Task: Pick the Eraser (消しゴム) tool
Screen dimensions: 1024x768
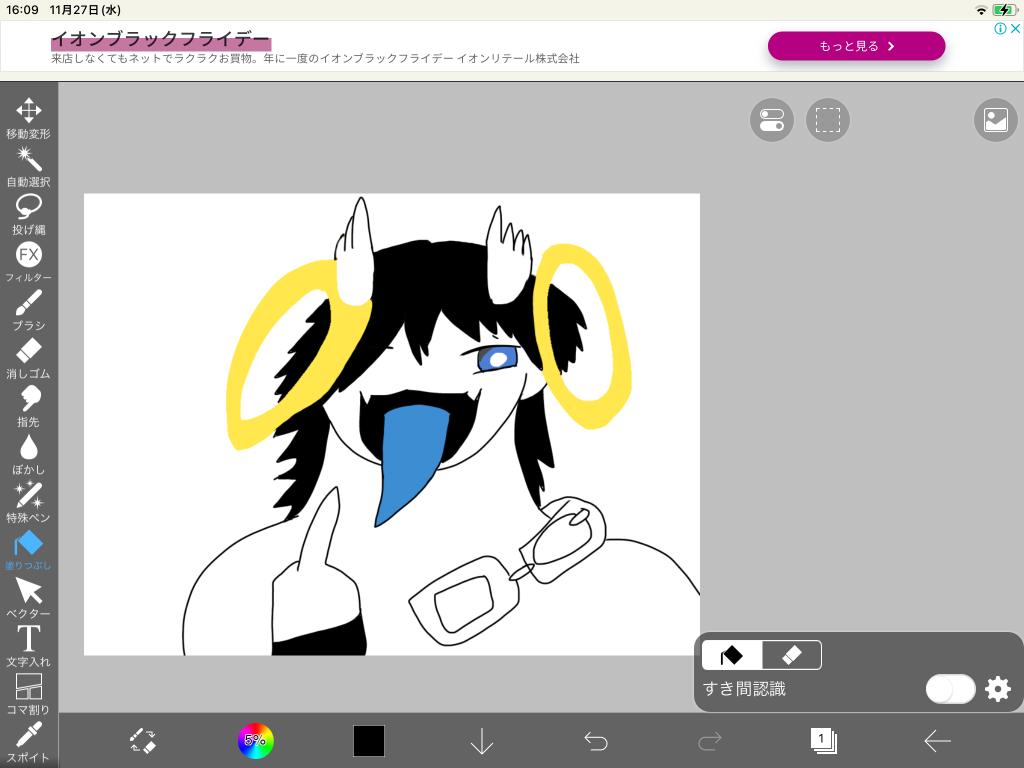Action: [28, 356]
